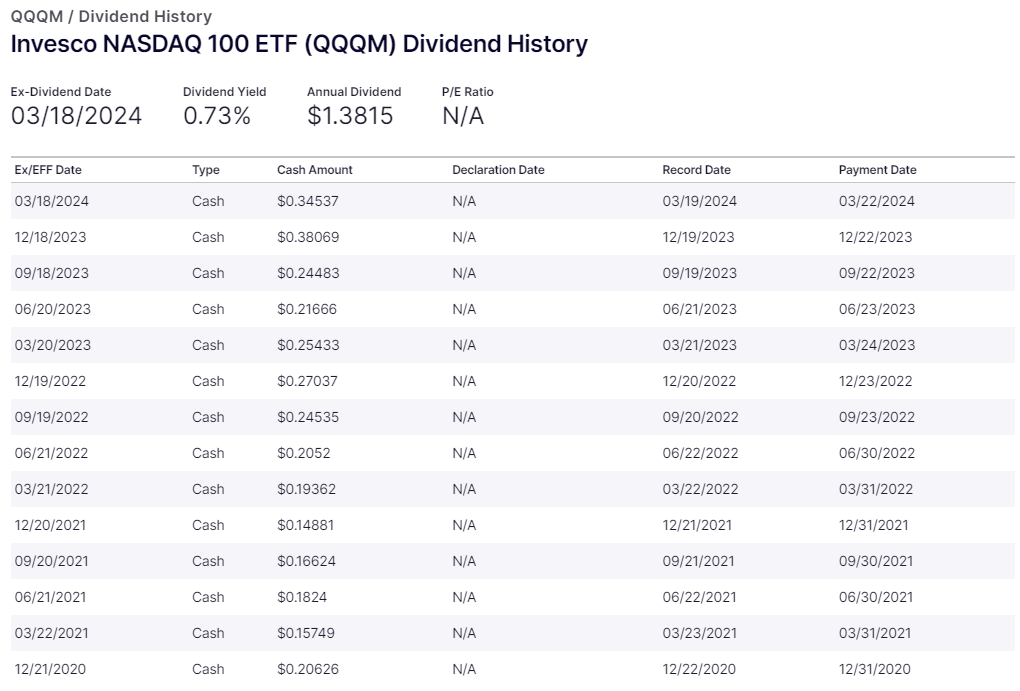This screenshot has height=691, width=1020.
Task: Select cash amount $0.1824
Action: pyautogui.click(x=302, y=597)
